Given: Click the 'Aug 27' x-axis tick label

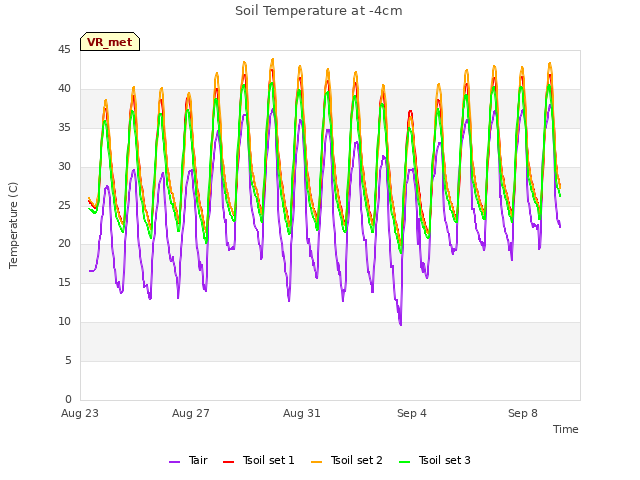Looking at the screenshot, I should pyautogui.click(x=191, y=413).
